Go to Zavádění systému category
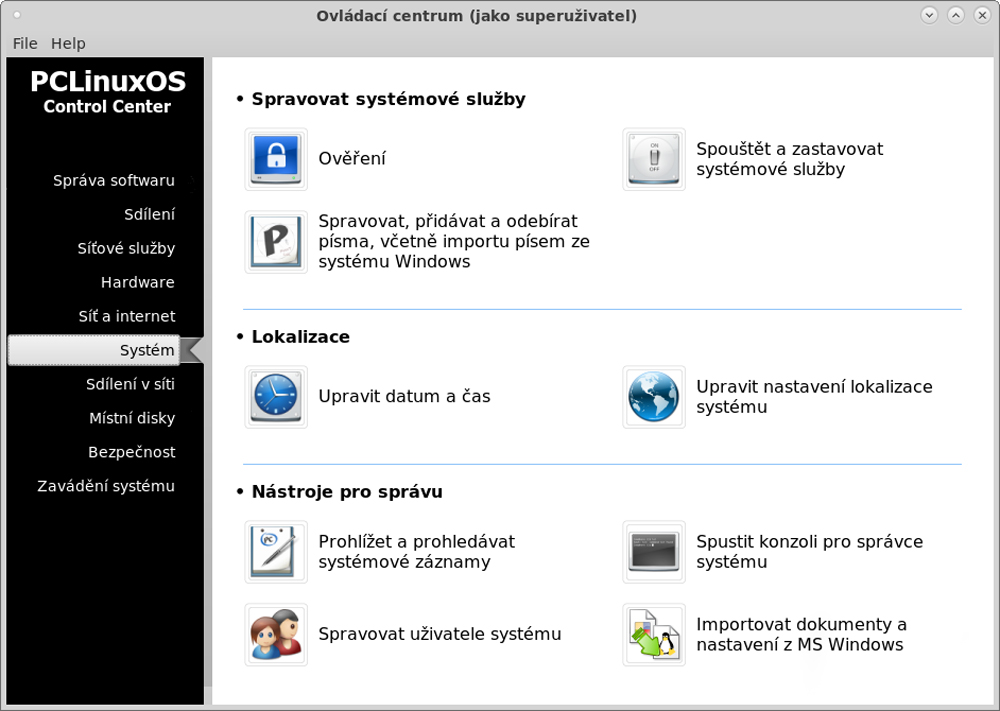This screenshot has width=1000, height=711. coord(106,486)
